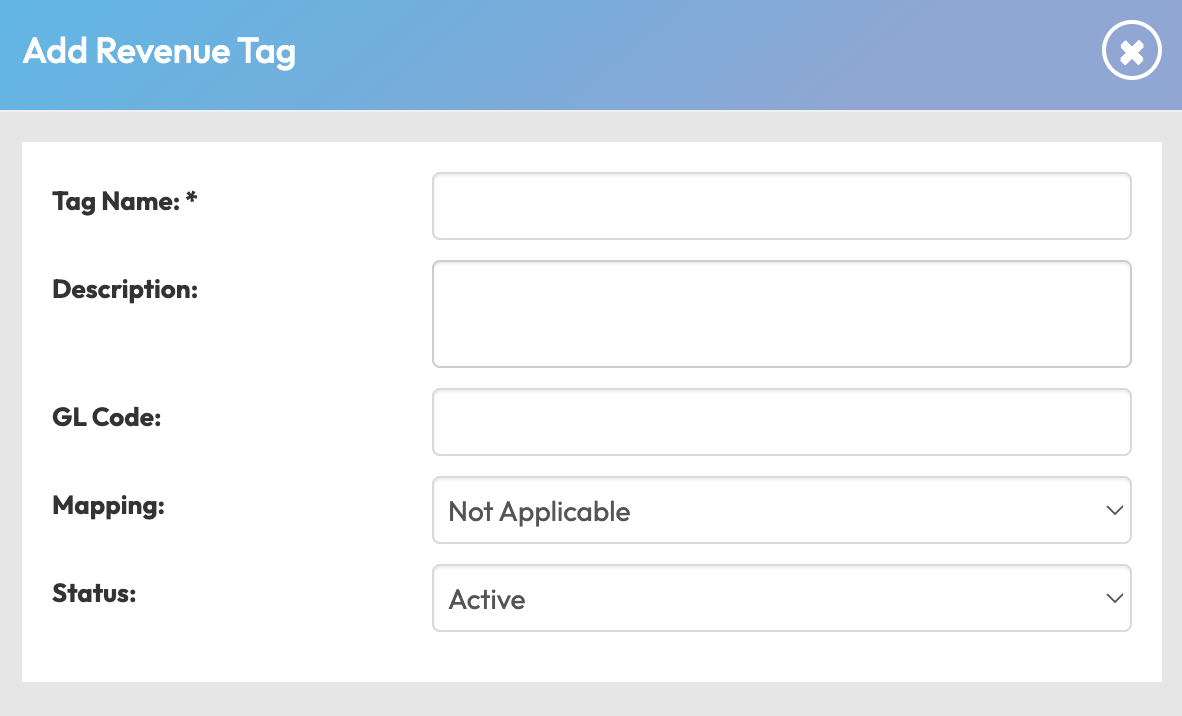Open the Mapping dropdown

pyautogui.click(x=781, y=510)
